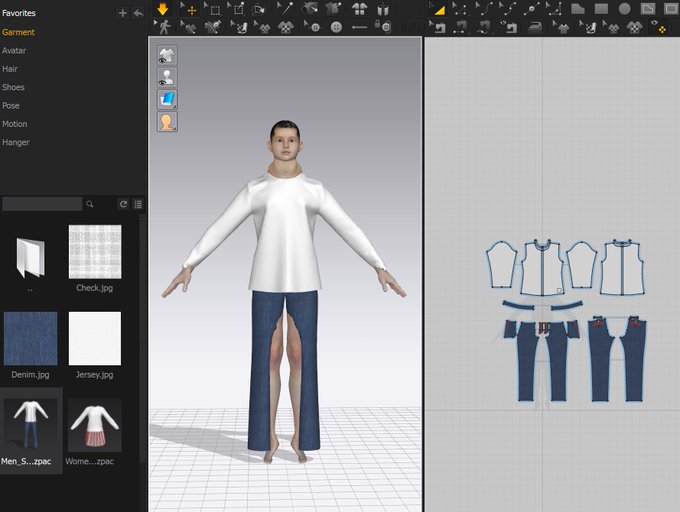Focus the library search field

[x=42, y=204]
